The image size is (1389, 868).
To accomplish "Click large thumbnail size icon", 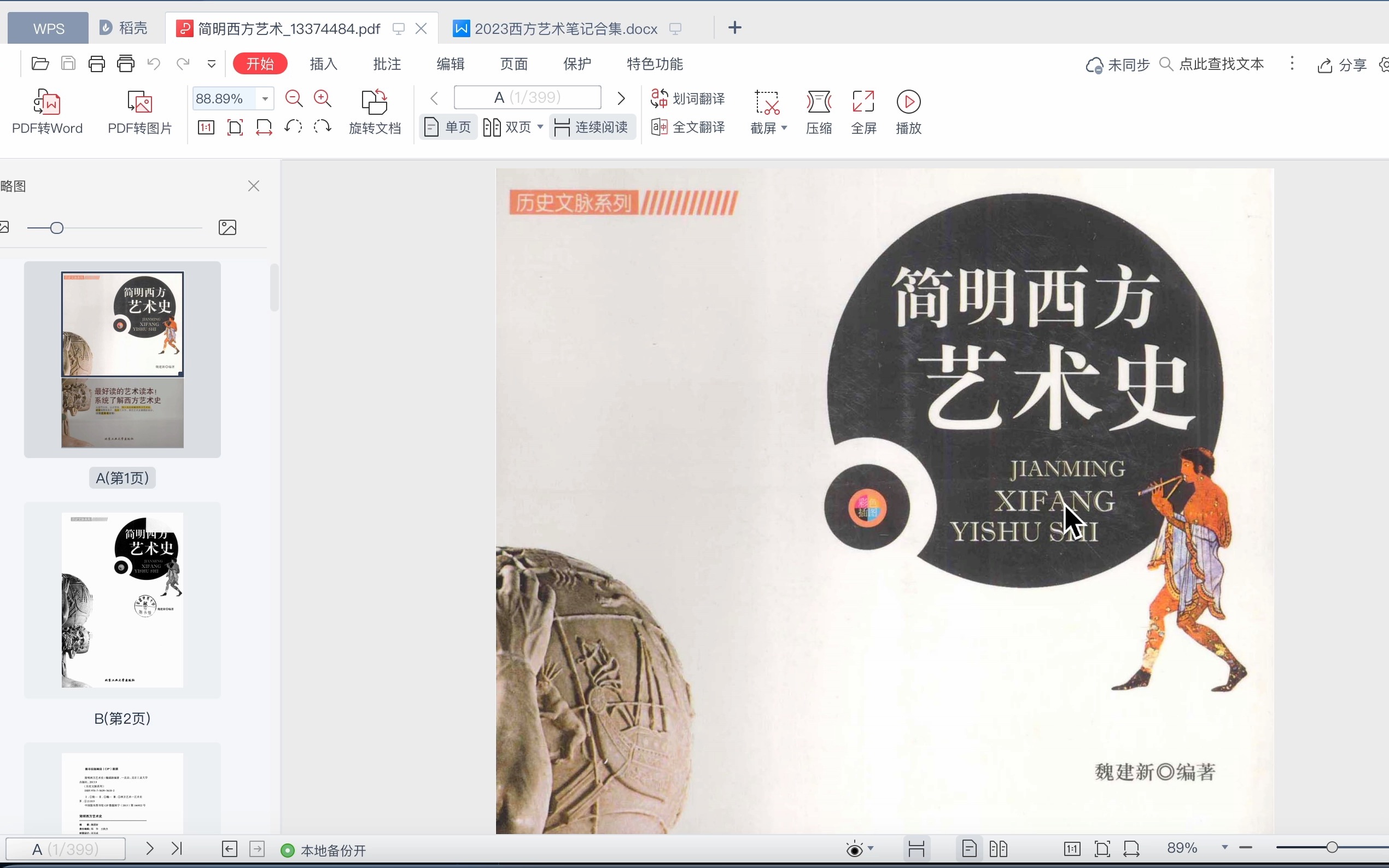I will 227,227.
